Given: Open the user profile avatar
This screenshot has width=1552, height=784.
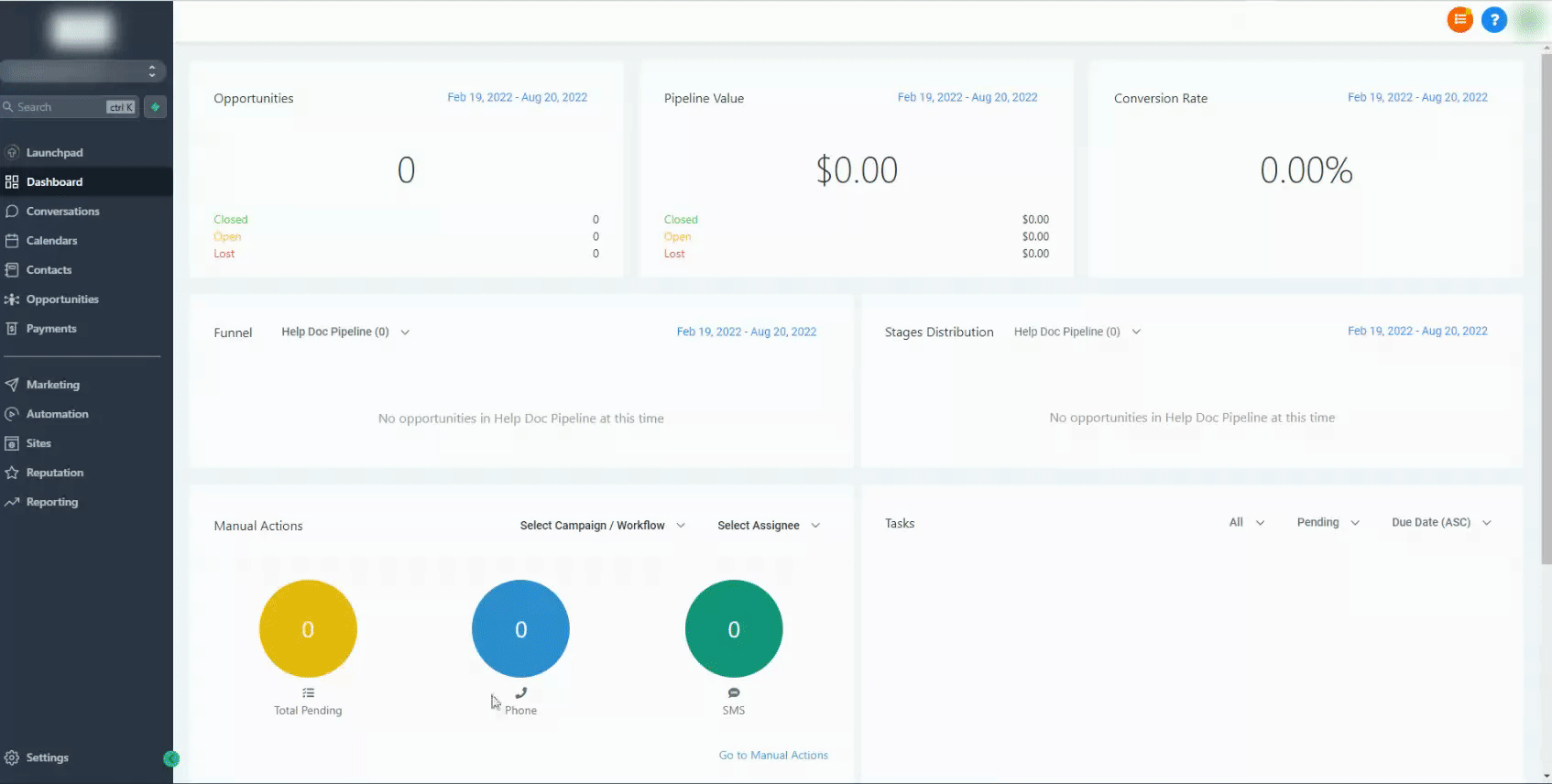Looking at the screenshot, I should coord(1529,19).
